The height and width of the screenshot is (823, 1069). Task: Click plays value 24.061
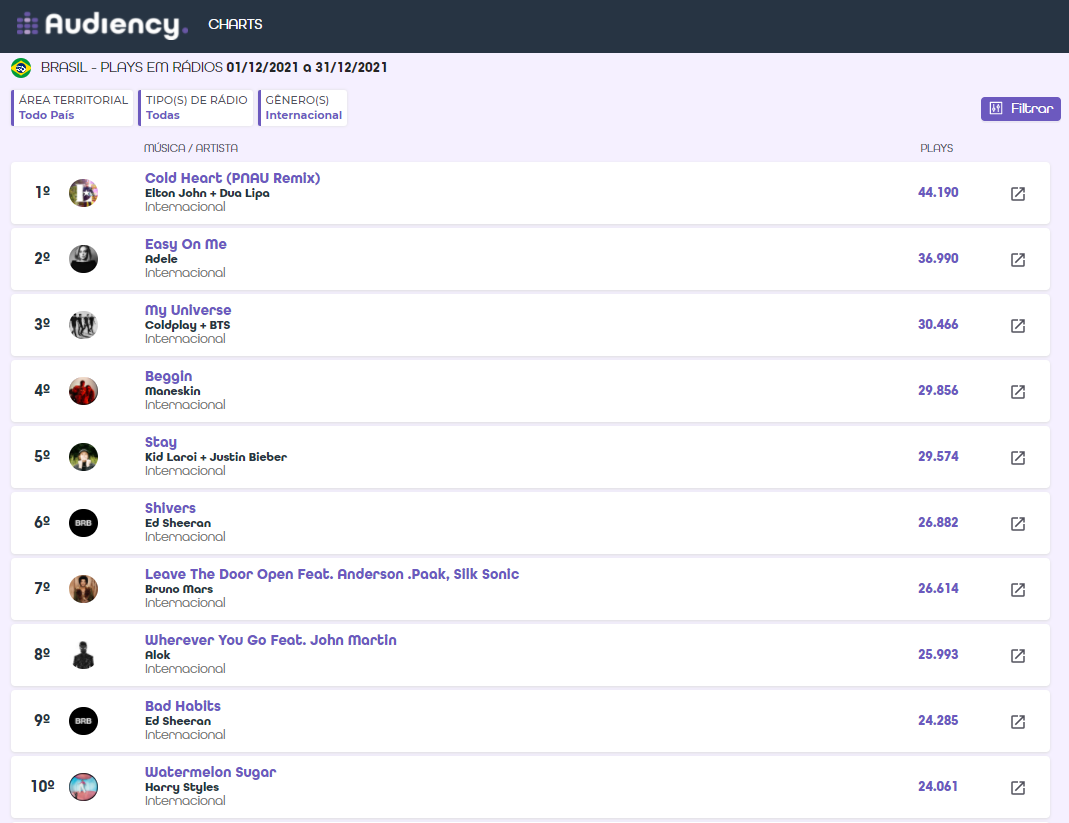coord(938,786)
